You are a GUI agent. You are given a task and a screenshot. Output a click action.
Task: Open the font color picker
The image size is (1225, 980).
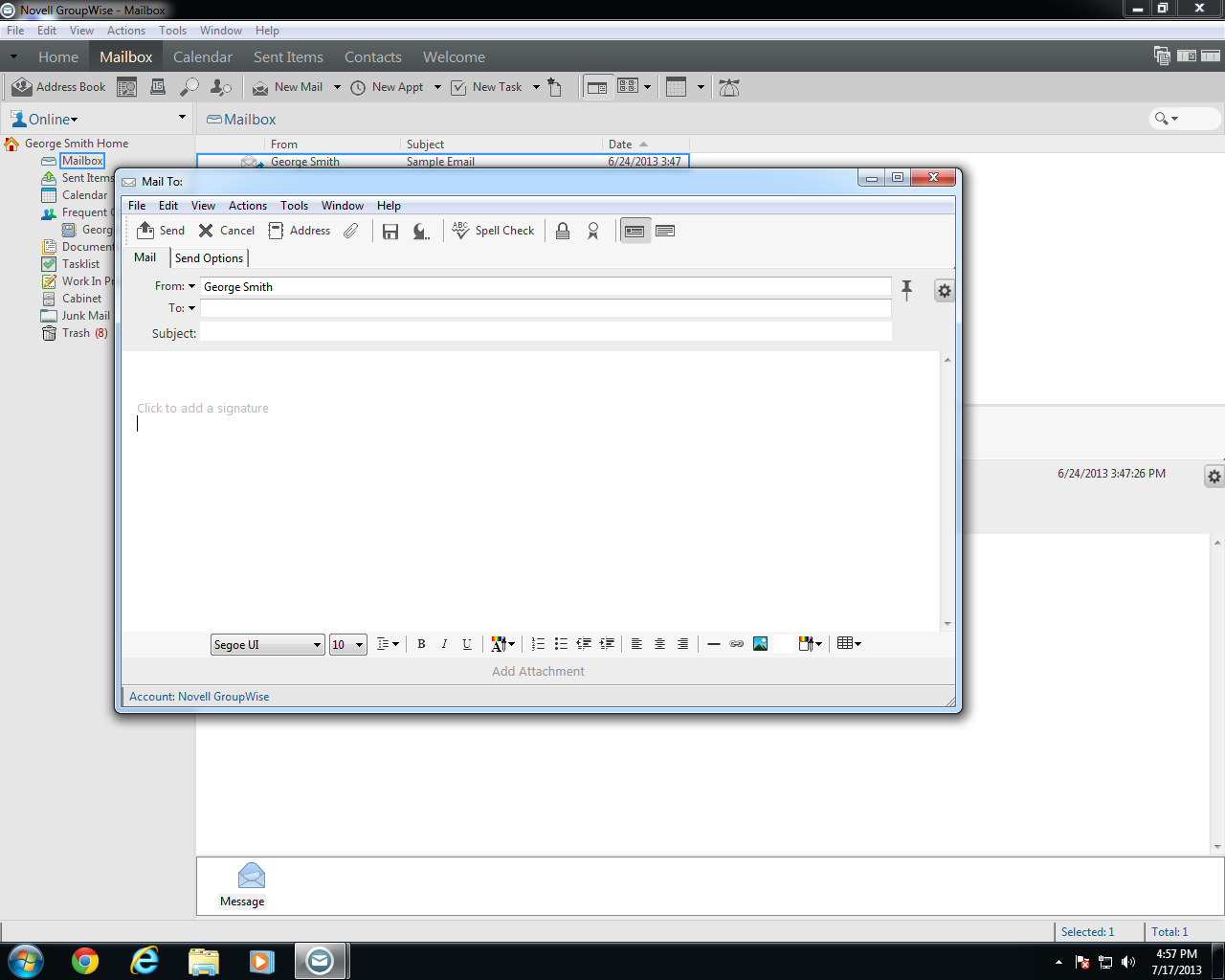click(x=502, y=644)
